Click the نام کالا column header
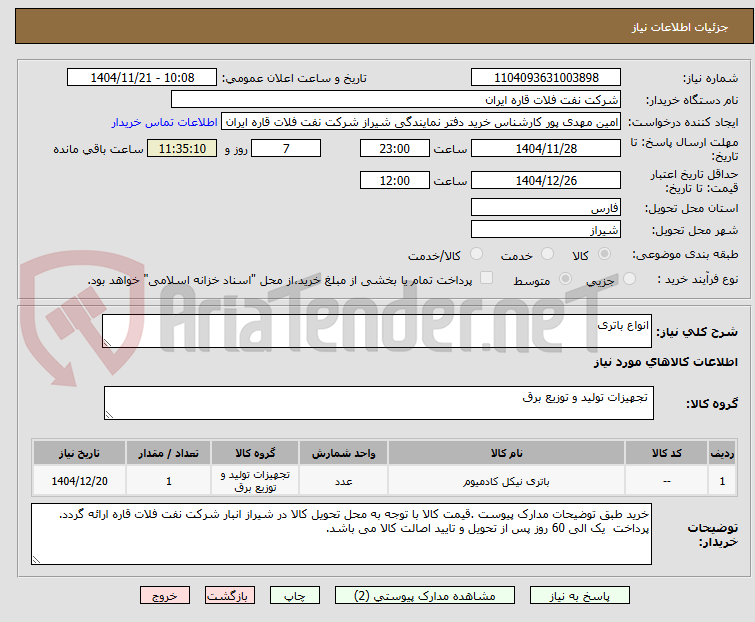 pos(507,453)
